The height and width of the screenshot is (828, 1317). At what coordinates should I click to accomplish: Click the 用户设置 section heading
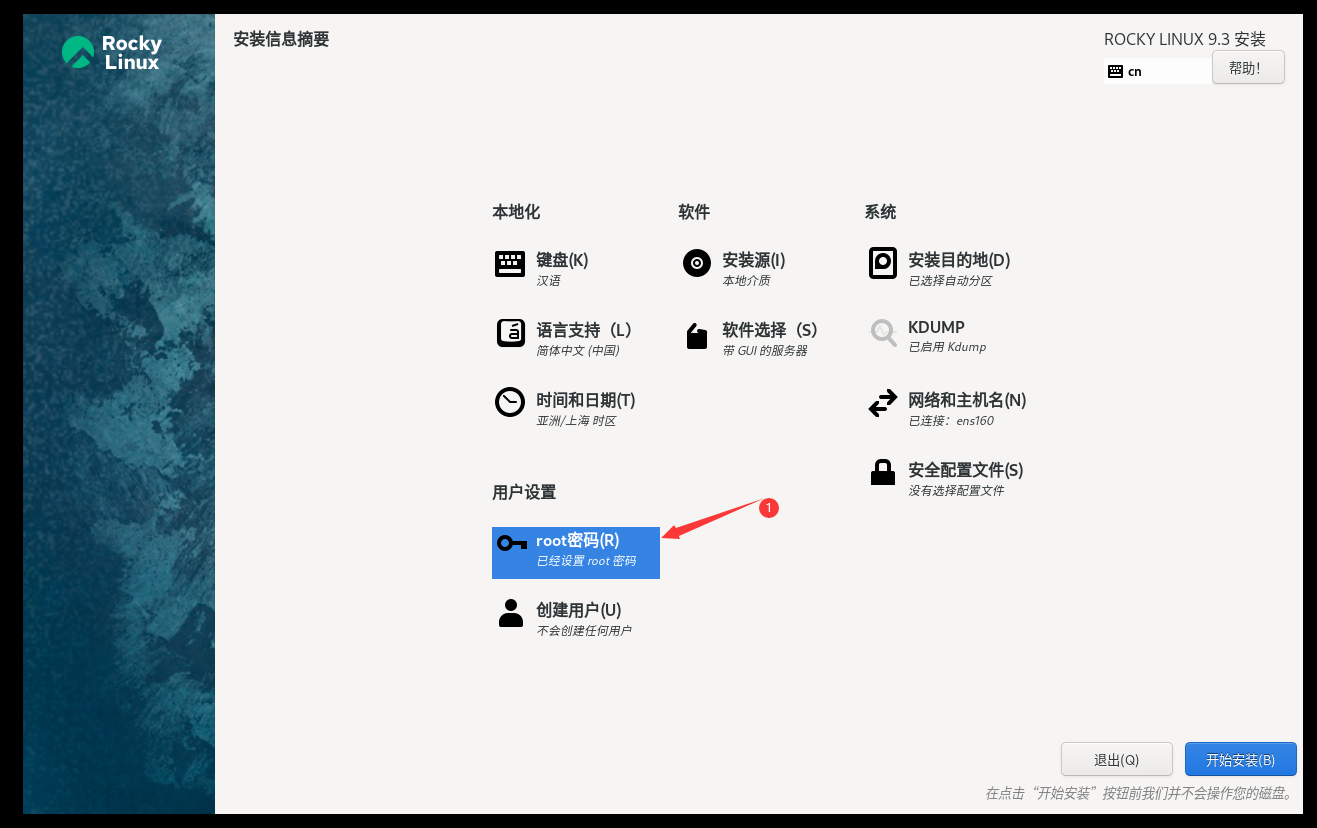point(524,492)
